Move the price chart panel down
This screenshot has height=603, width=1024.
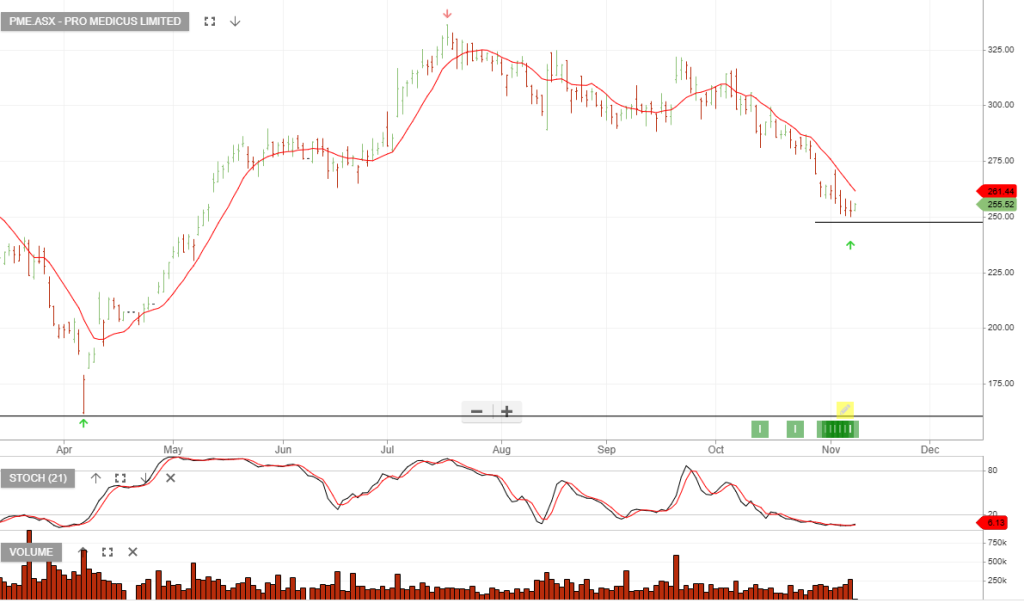235,21
